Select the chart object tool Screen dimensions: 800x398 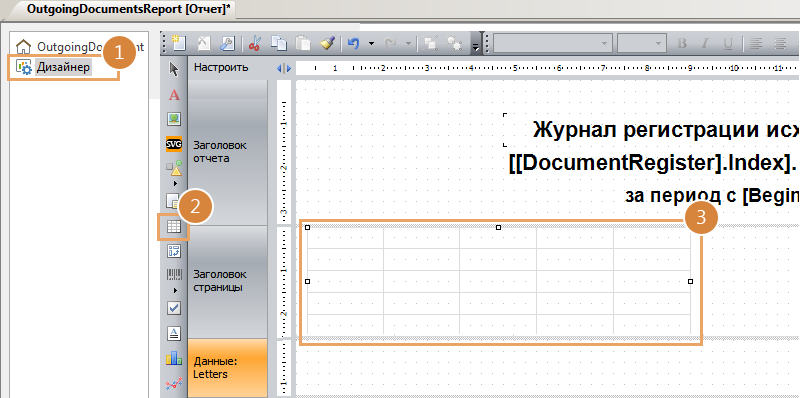(x=174, y=359)
